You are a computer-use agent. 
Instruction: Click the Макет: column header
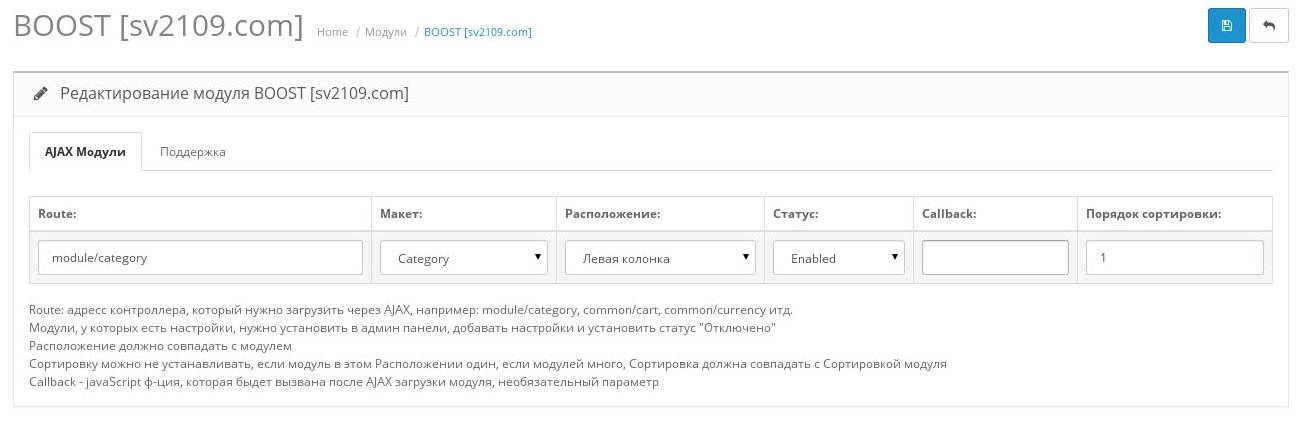point(402,214)
